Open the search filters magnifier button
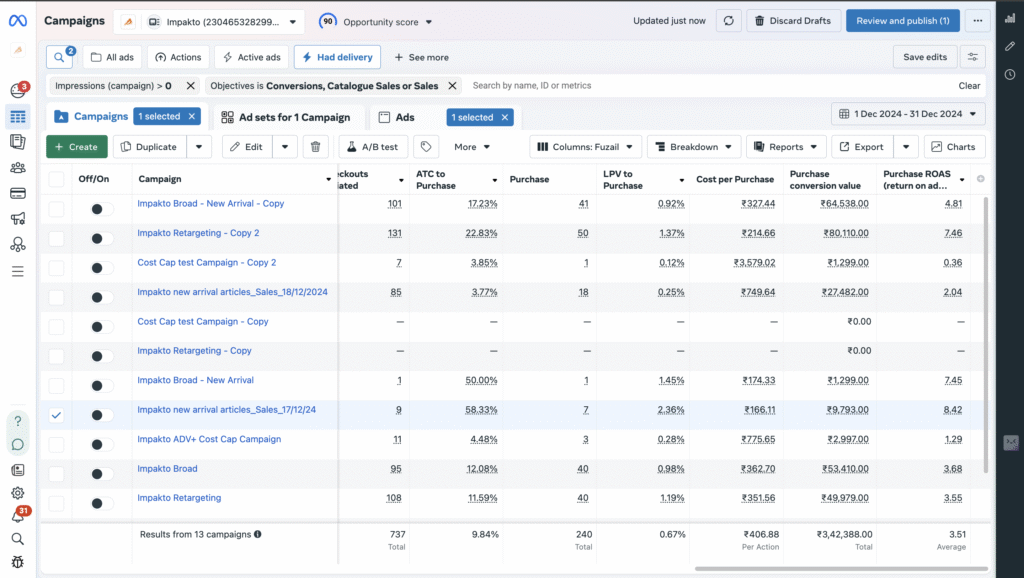This screenshot has width=1024, height=578. coord(59,57)
